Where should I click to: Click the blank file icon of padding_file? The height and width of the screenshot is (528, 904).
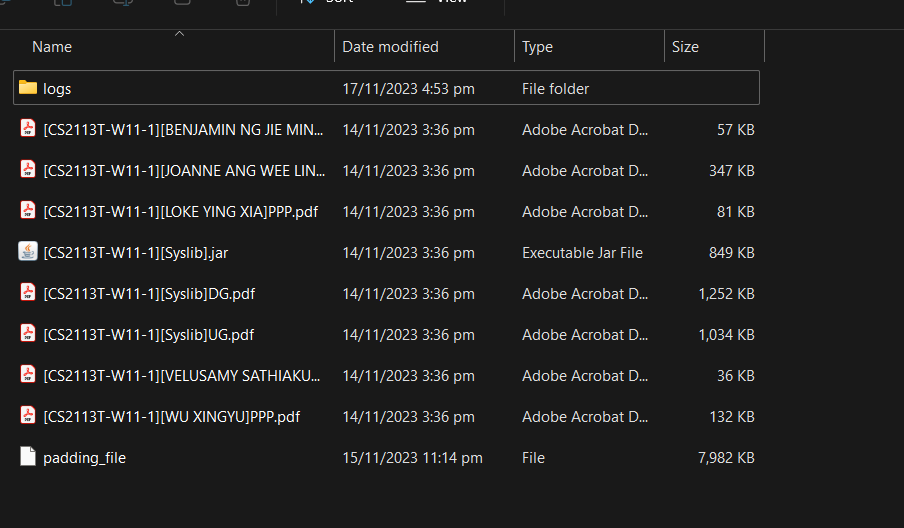(28, 456)
